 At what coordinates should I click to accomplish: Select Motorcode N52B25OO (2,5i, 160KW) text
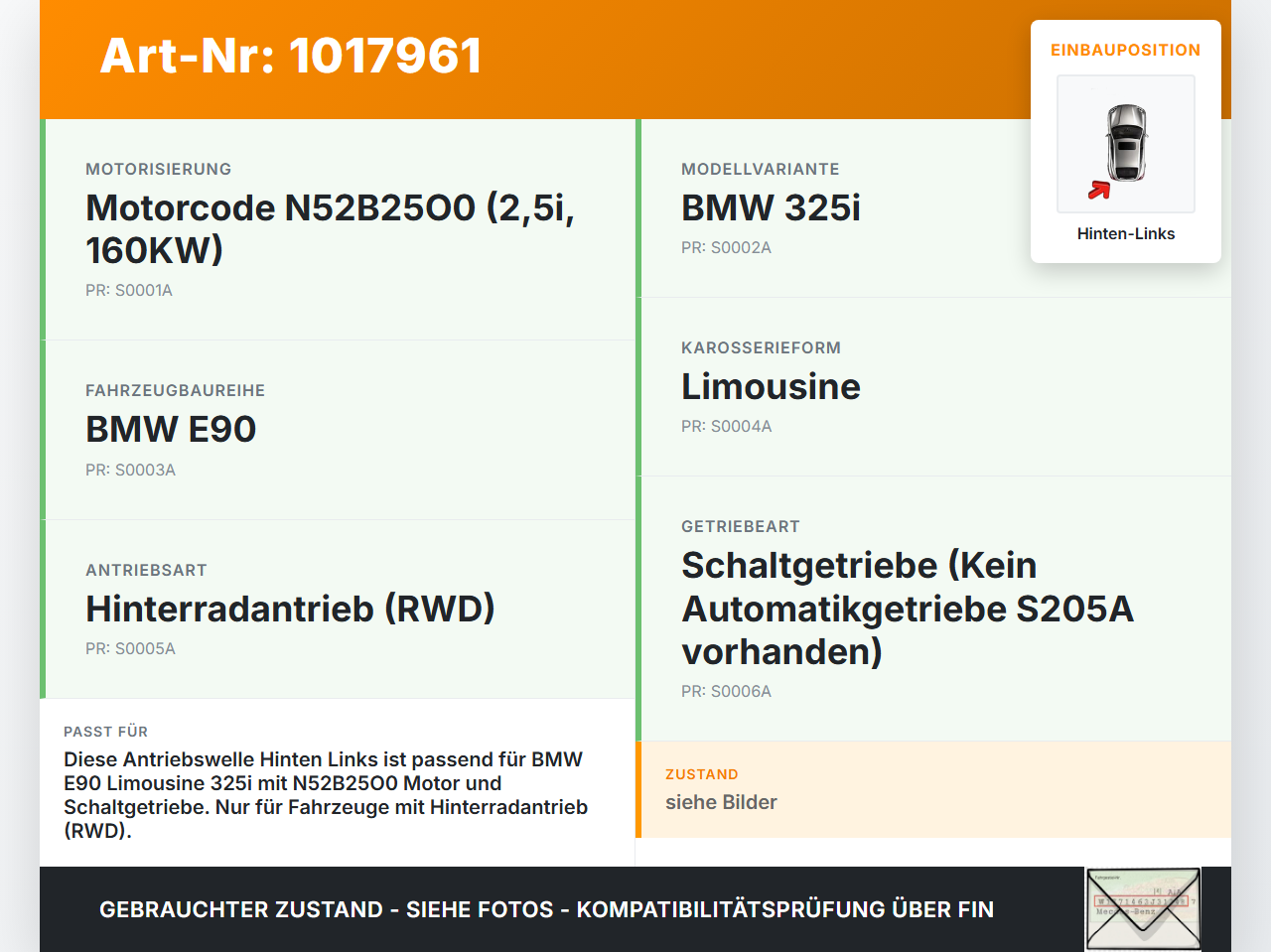(331, 228)
